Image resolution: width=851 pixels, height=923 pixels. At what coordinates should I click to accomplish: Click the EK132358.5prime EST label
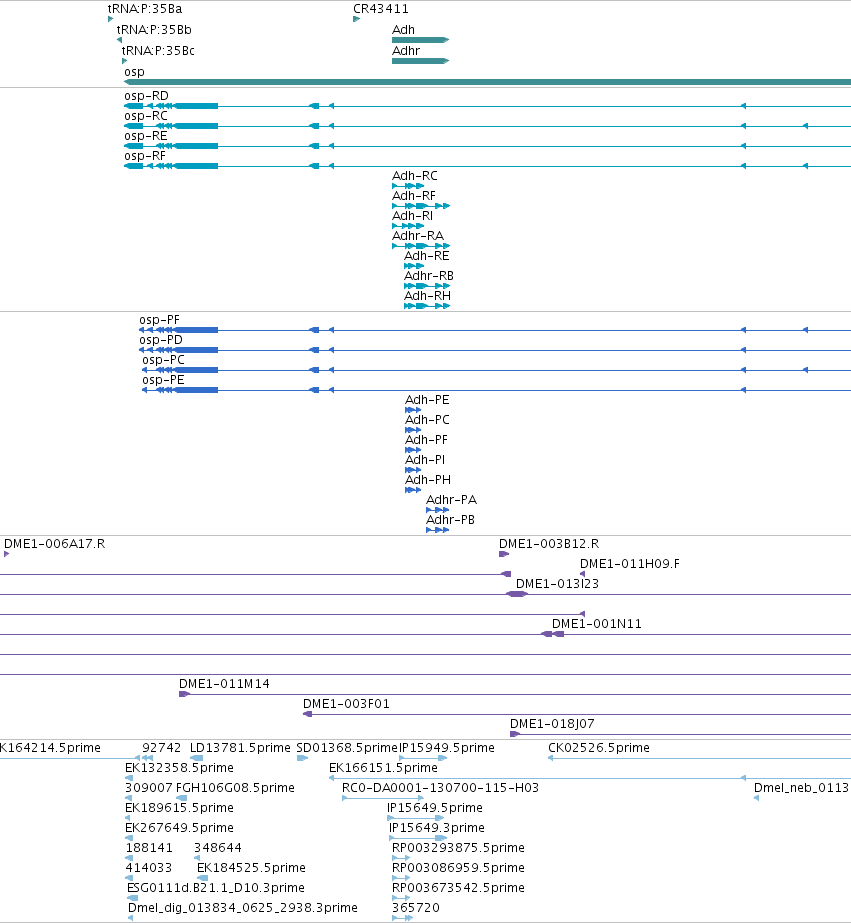pyautogui.click(x=179, y=768)
